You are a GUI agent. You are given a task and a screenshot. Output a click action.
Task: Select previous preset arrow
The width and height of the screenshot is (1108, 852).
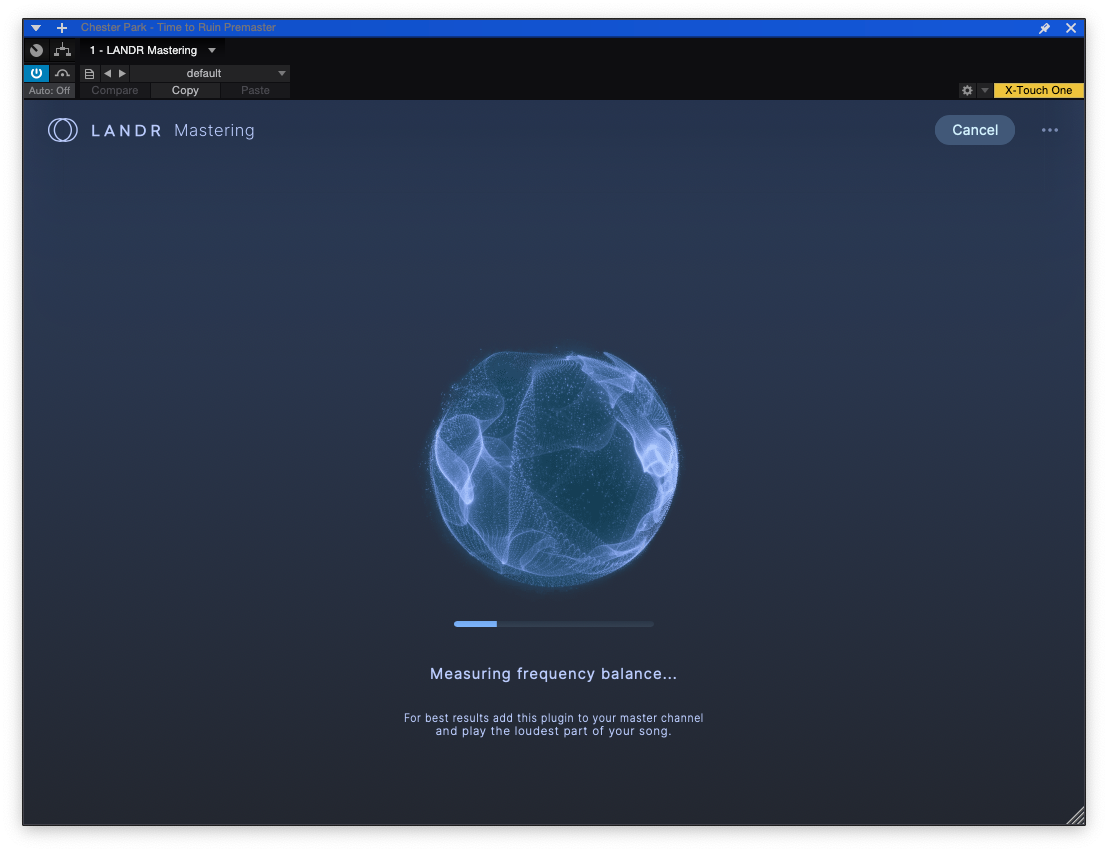click(107, 73)
